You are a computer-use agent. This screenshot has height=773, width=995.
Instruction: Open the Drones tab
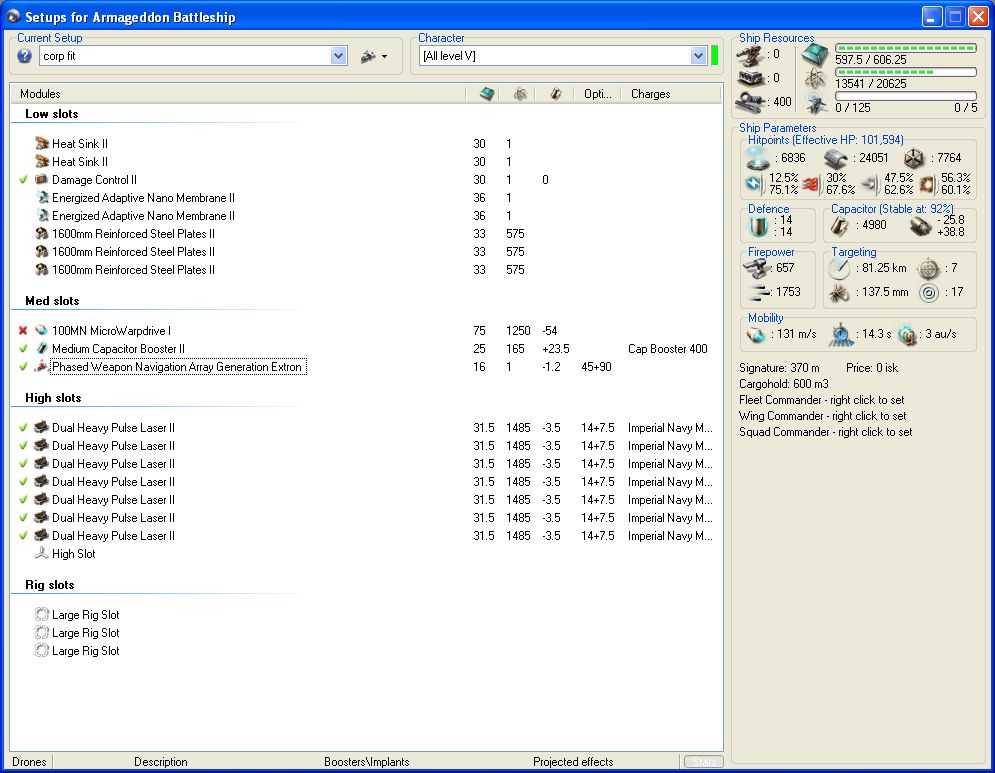(x=29, y=762)
